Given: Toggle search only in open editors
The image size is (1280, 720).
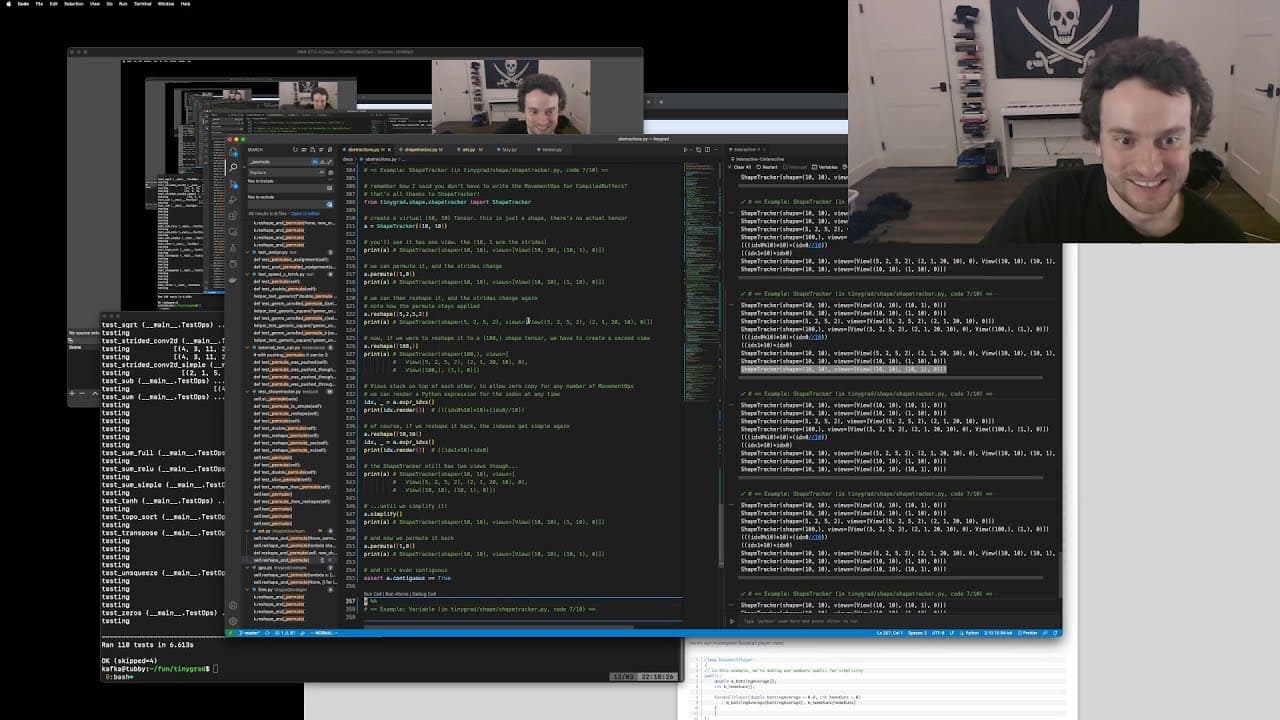Looking at the screenshot, I should click(x=329, y=188).
